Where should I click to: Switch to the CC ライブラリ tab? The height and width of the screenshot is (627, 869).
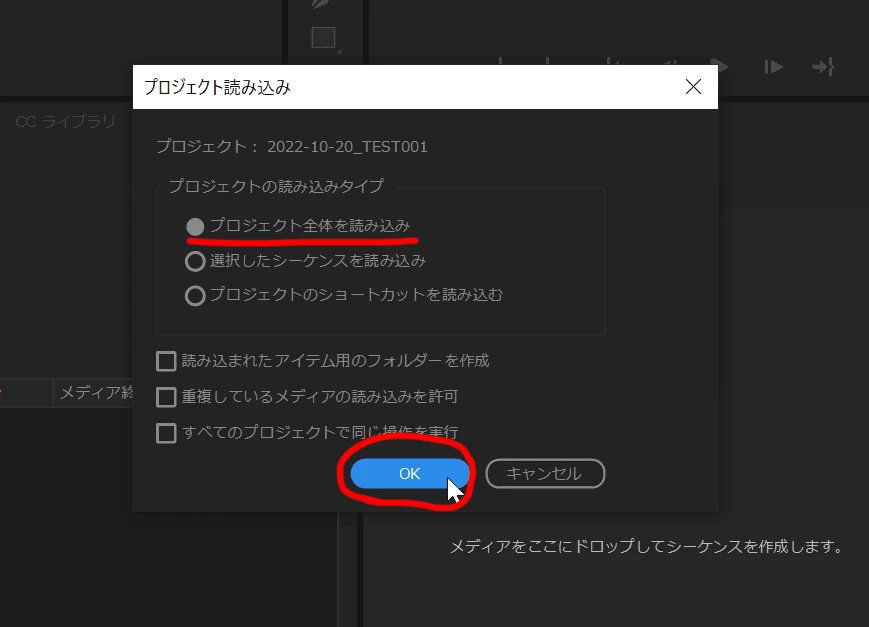65,121
